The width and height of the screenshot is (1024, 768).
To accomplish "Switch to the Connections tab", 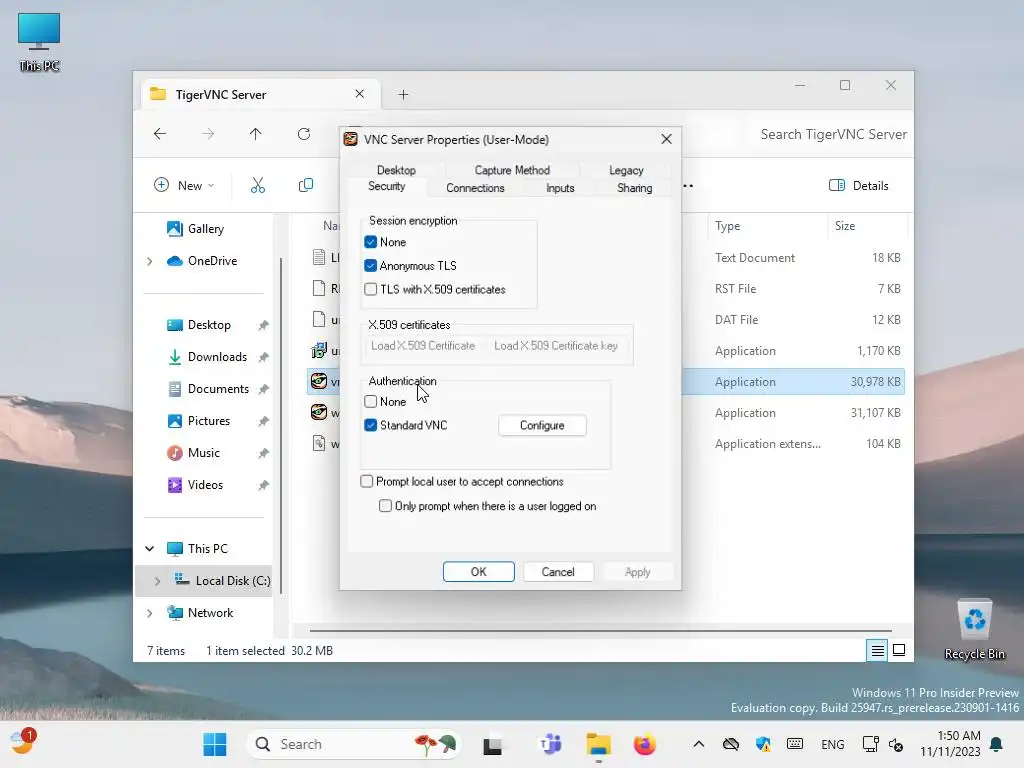I will pos(475,188).
